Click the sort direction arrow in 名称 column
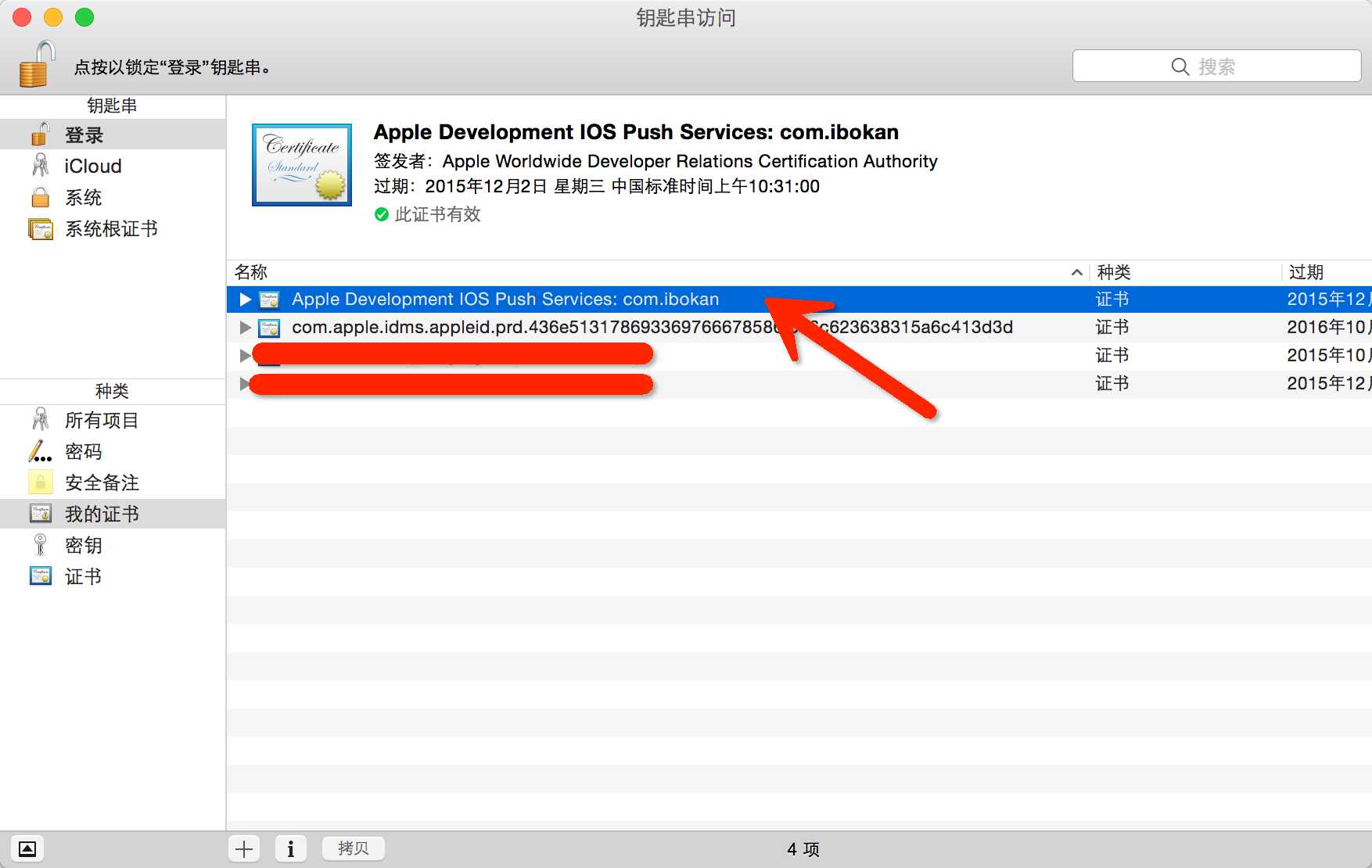1372x868 pixels. (x=1077, y=272)
